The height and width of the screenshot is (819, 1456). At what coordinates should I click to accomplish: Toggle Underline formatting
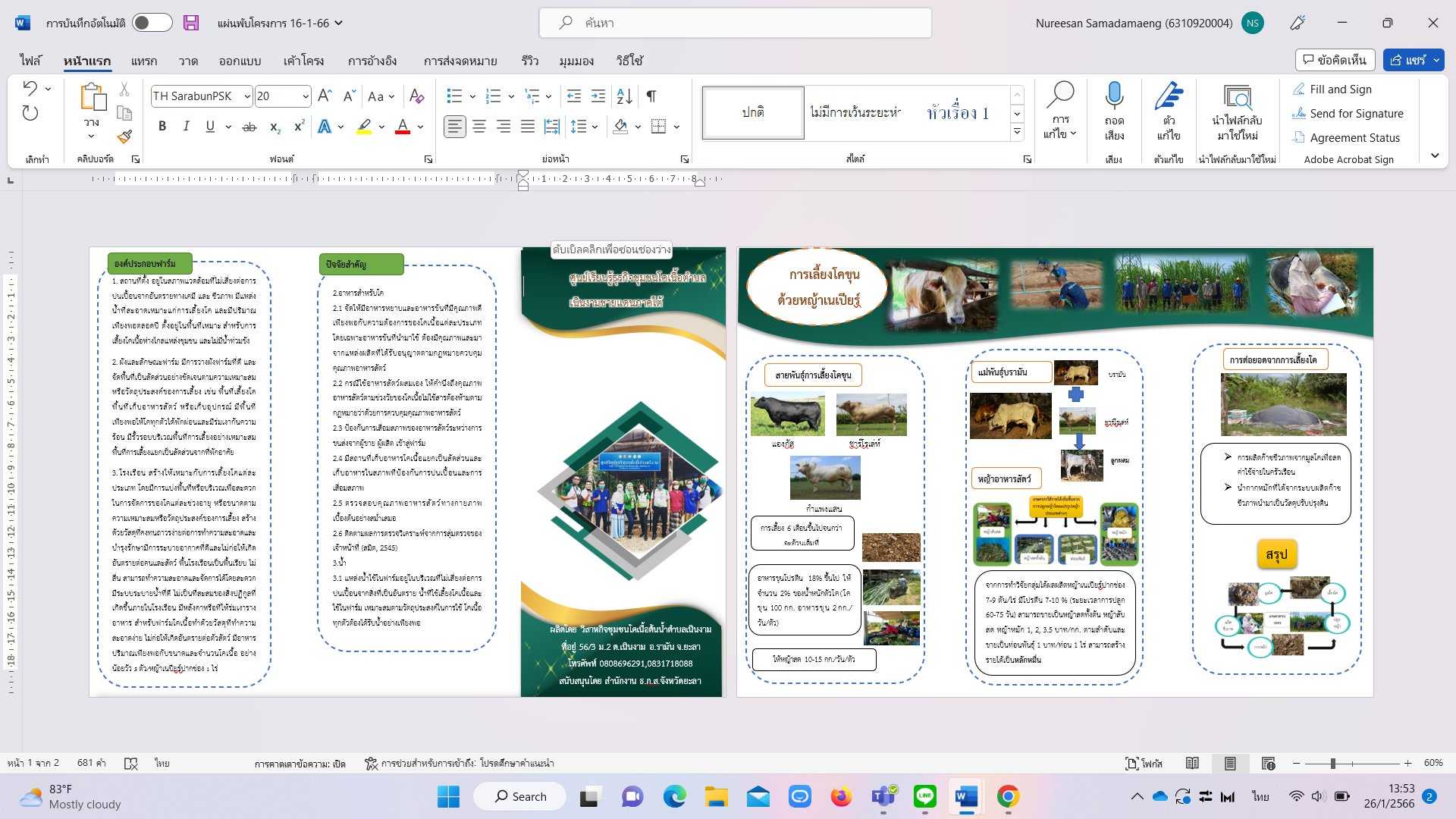[210, 127]
